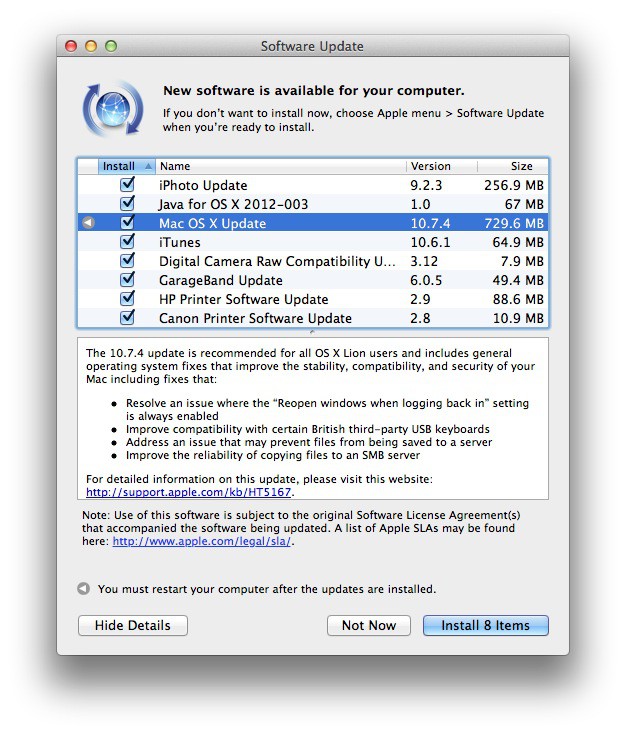
Task: Click the Not Now button
Action: 368,625
